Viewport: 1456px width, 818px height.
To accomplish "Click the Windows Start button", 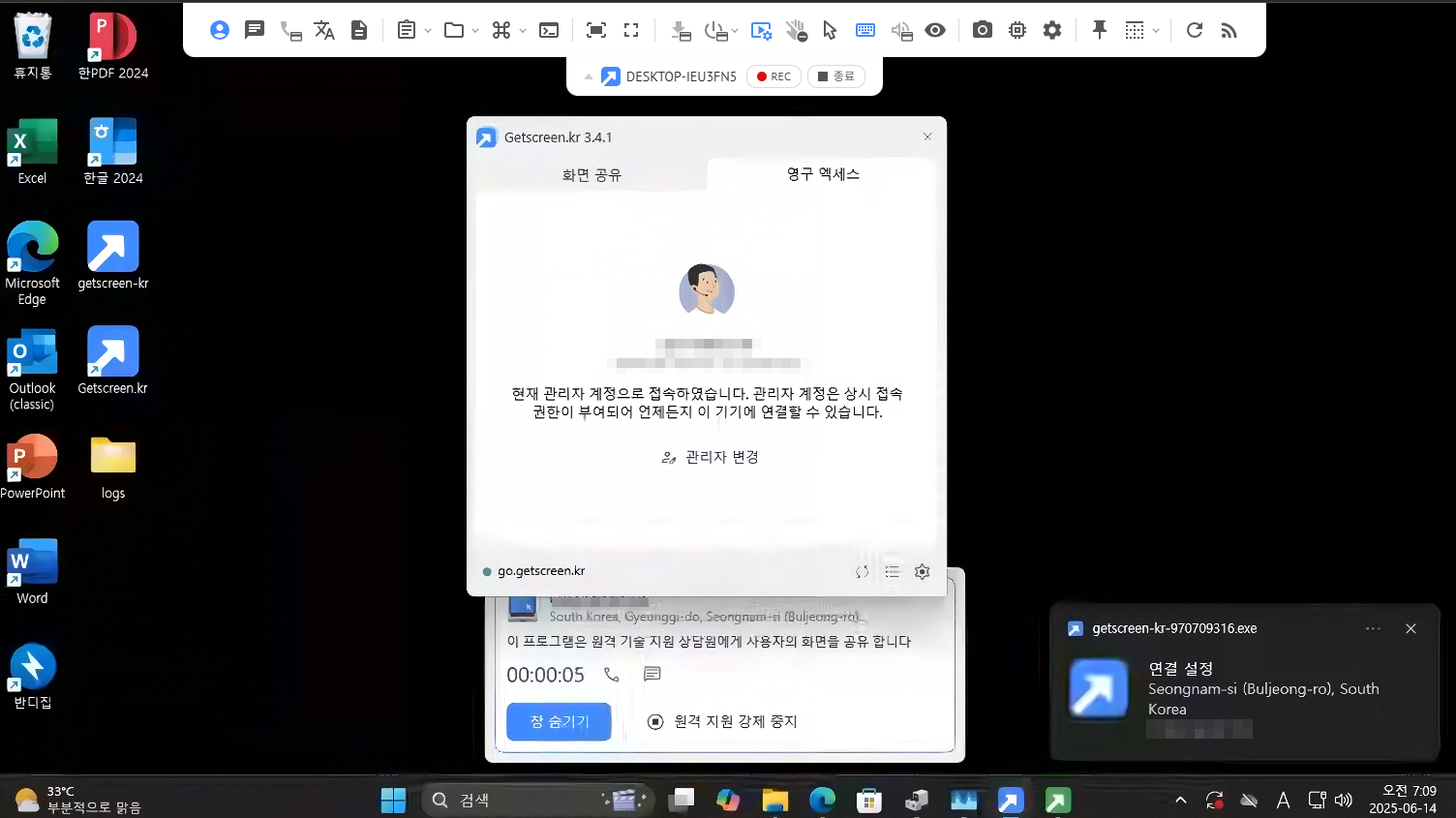I will click(393, 800).
